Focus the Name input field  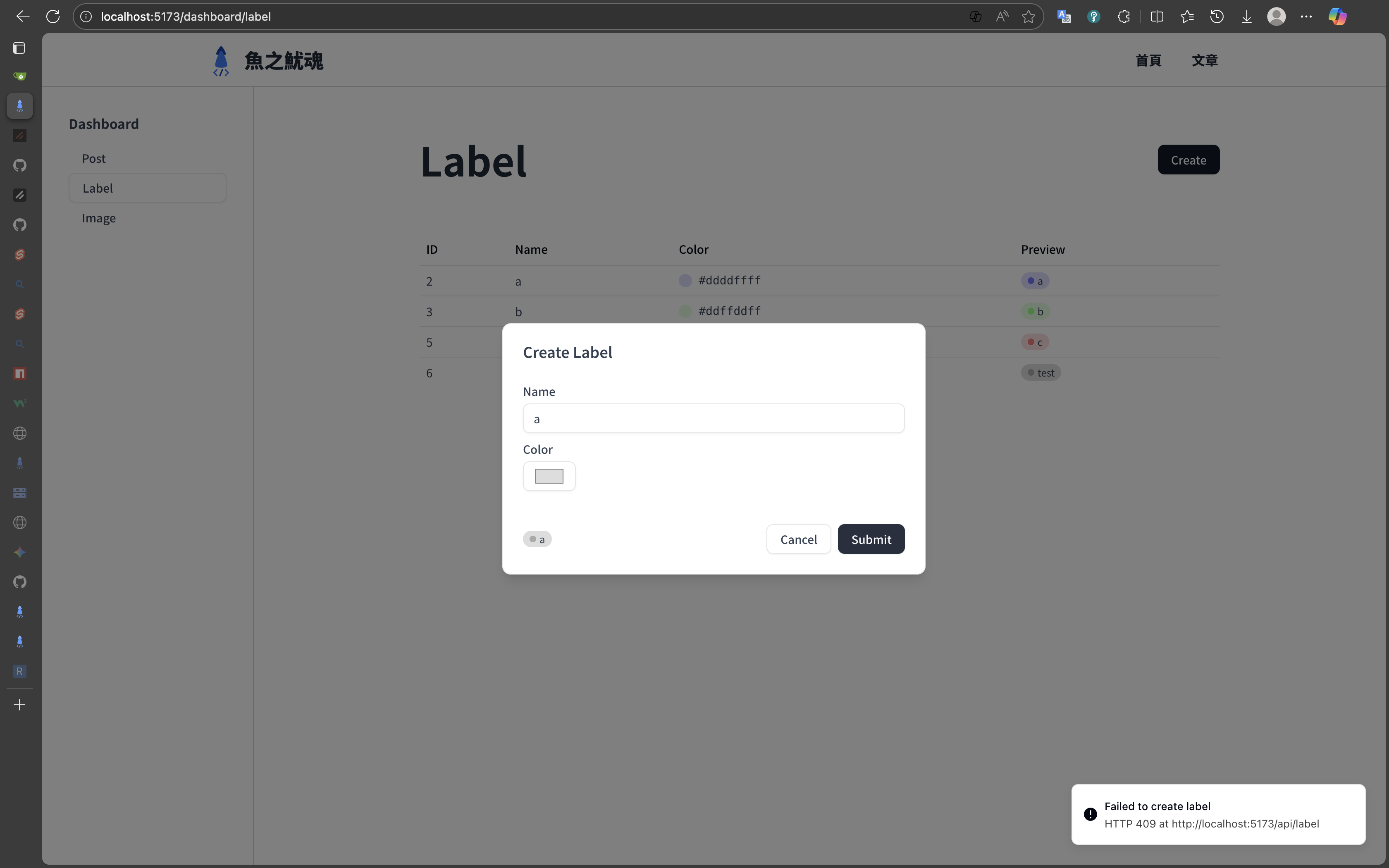pos(713,418)
